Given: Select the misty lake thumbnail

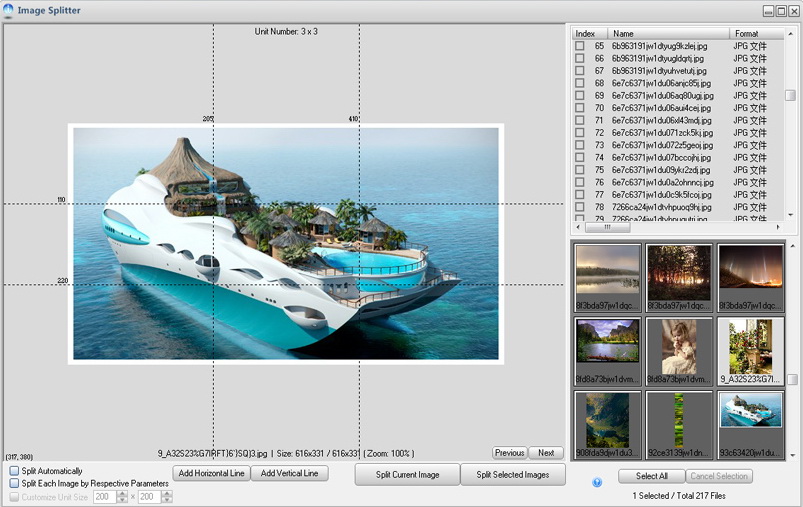Looking at the screenshot, I should 607,277.
